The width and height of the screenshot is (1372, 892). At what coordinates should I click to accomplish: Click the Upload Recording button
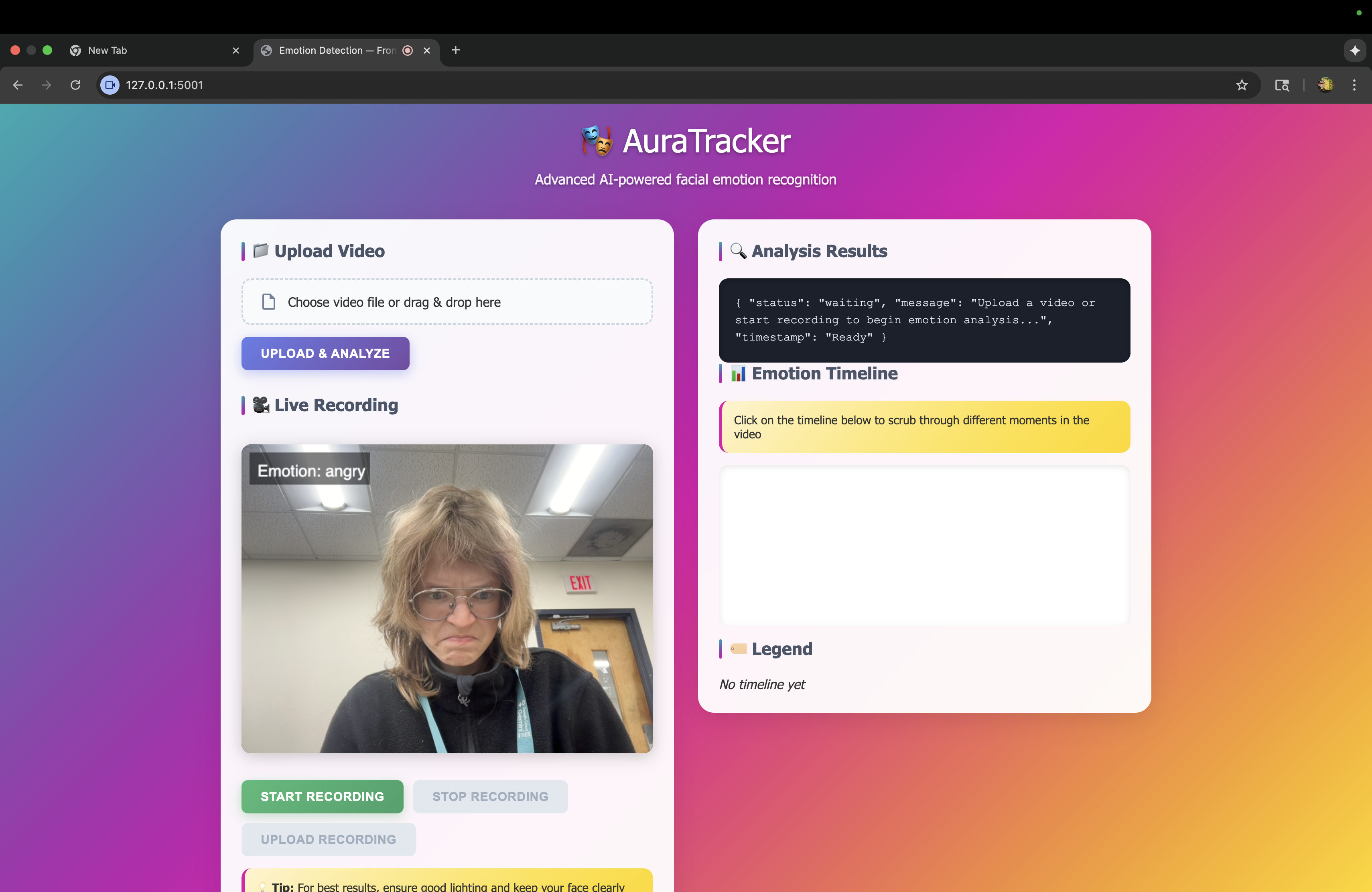pyautogui.click(x=328, y=839)
